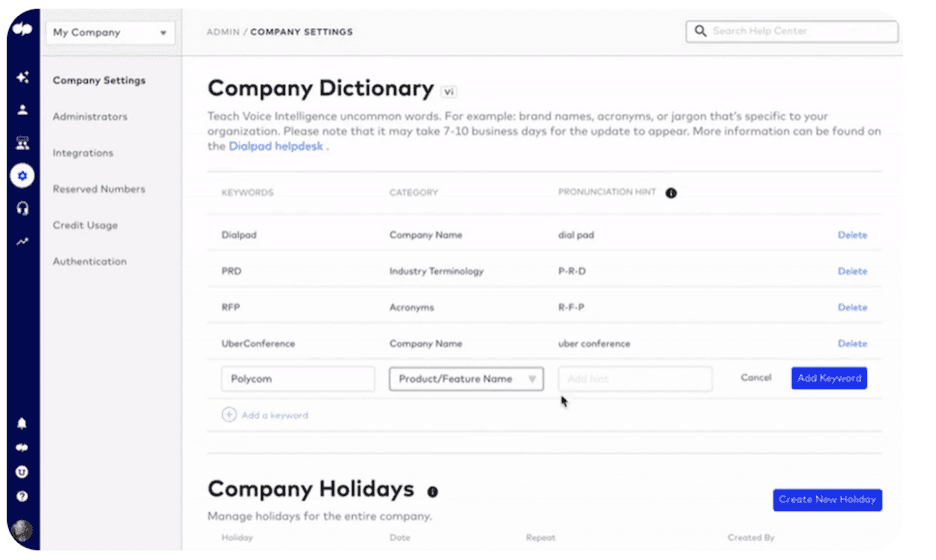Select the settings gear icon in sidebar
Viewport: 936px width, 560px height.
point(22,176)
